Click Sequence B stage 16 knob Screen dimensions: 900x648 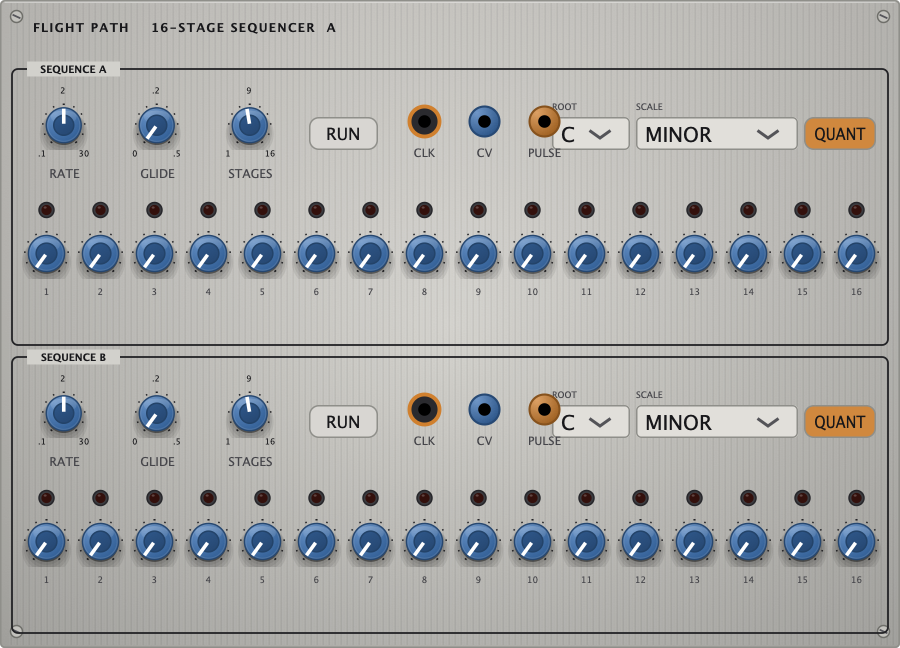pos(856,542)
